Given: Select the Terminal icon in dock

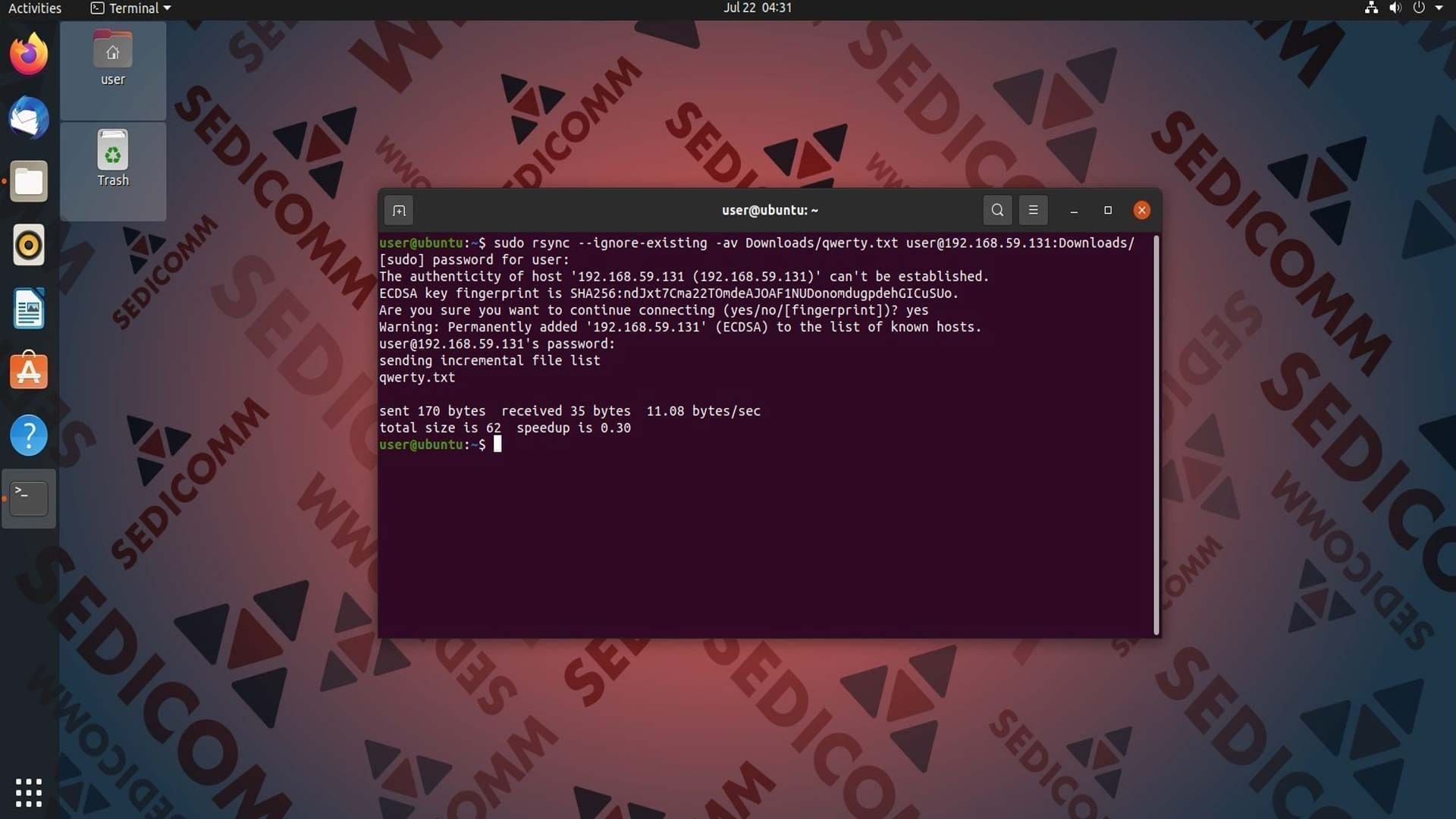Looking at the screenshot, I should point(29,498).
